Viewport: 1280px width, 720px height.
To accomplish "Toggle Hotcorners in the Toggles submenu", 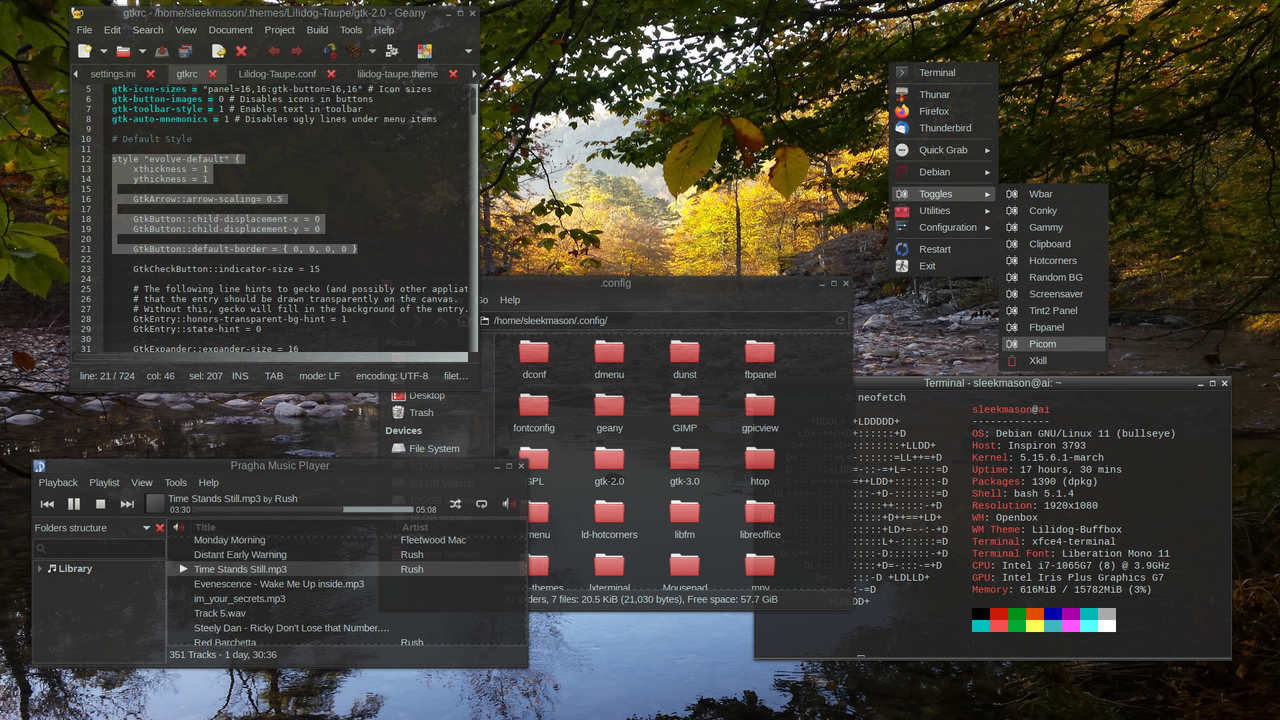I will pos(1054,261).
